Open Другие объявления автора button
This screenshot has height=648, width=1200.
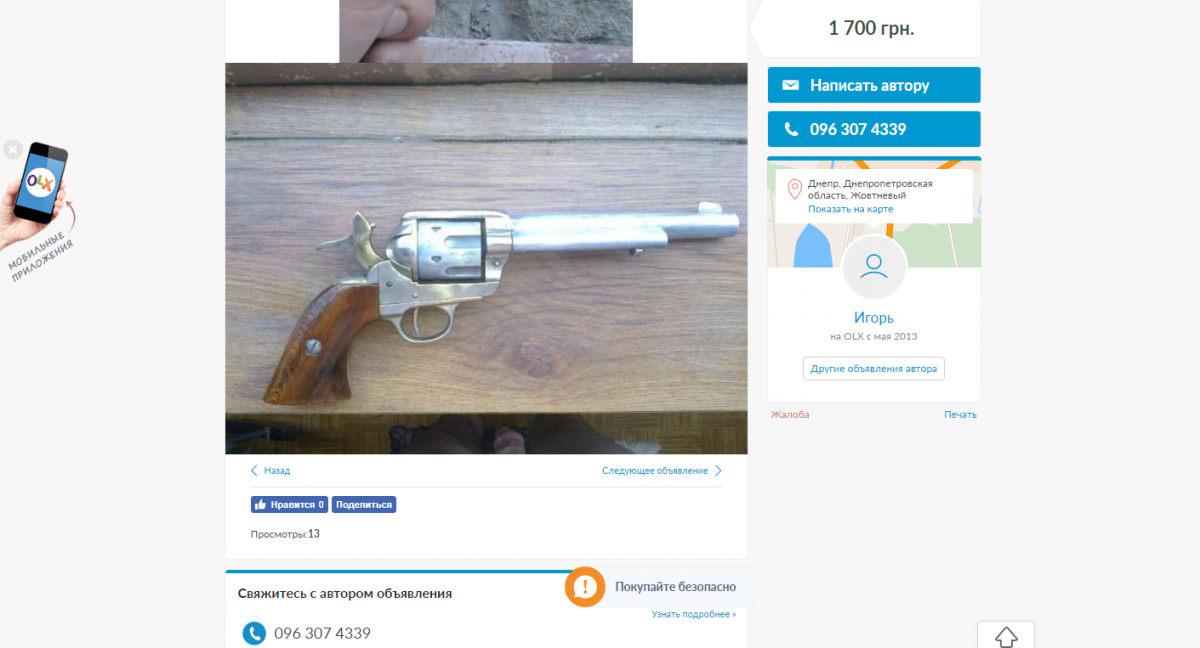click(x=874, y=368)
